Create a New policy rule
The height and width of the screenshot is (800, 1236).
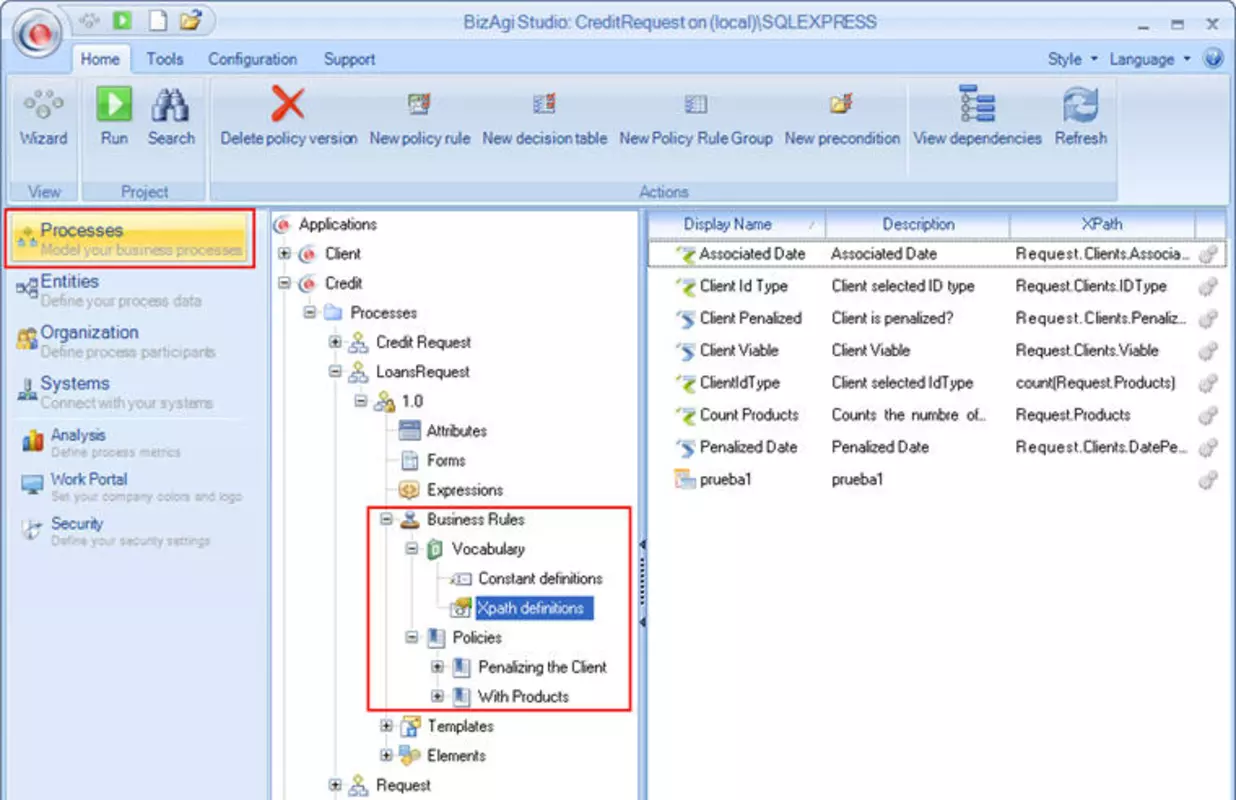pos(419,104)
